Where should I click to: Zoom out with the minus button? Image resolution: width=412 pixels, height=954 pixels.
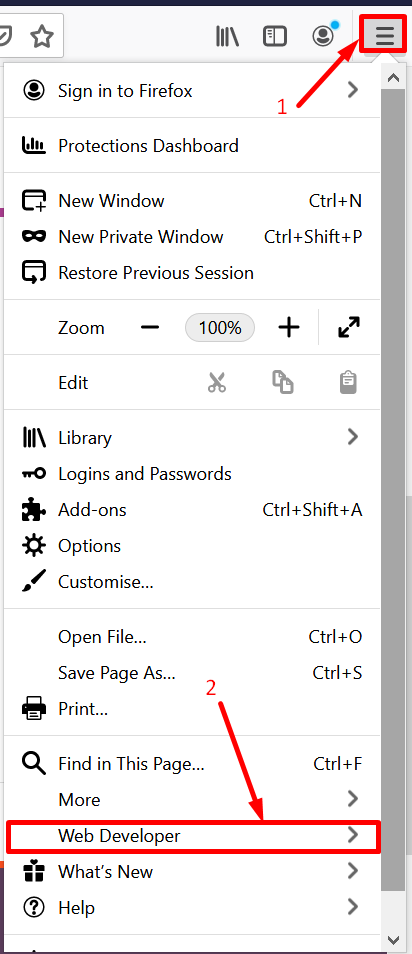(150, 328)
